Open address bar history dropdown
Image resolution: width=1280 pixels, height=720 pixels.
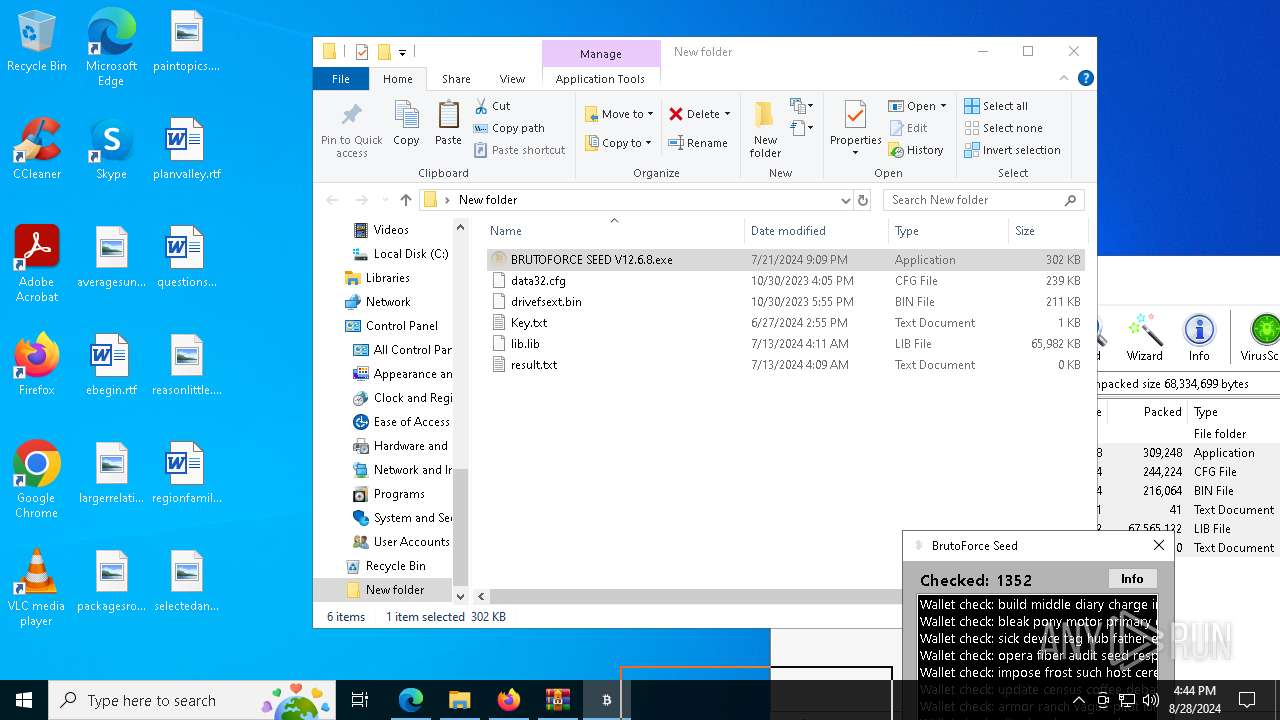(x=846, y=200)
